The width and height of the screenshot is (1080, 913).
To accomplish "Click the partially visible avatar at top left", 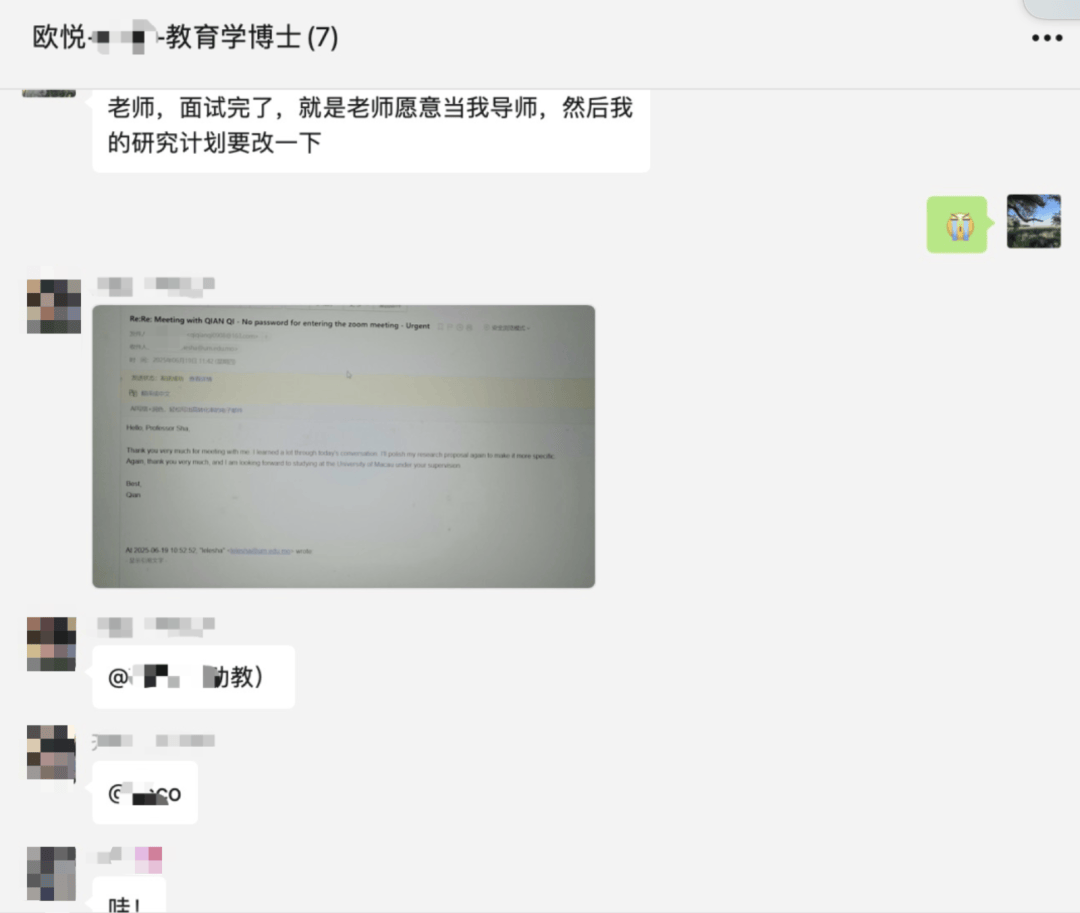I will [49, 93].
